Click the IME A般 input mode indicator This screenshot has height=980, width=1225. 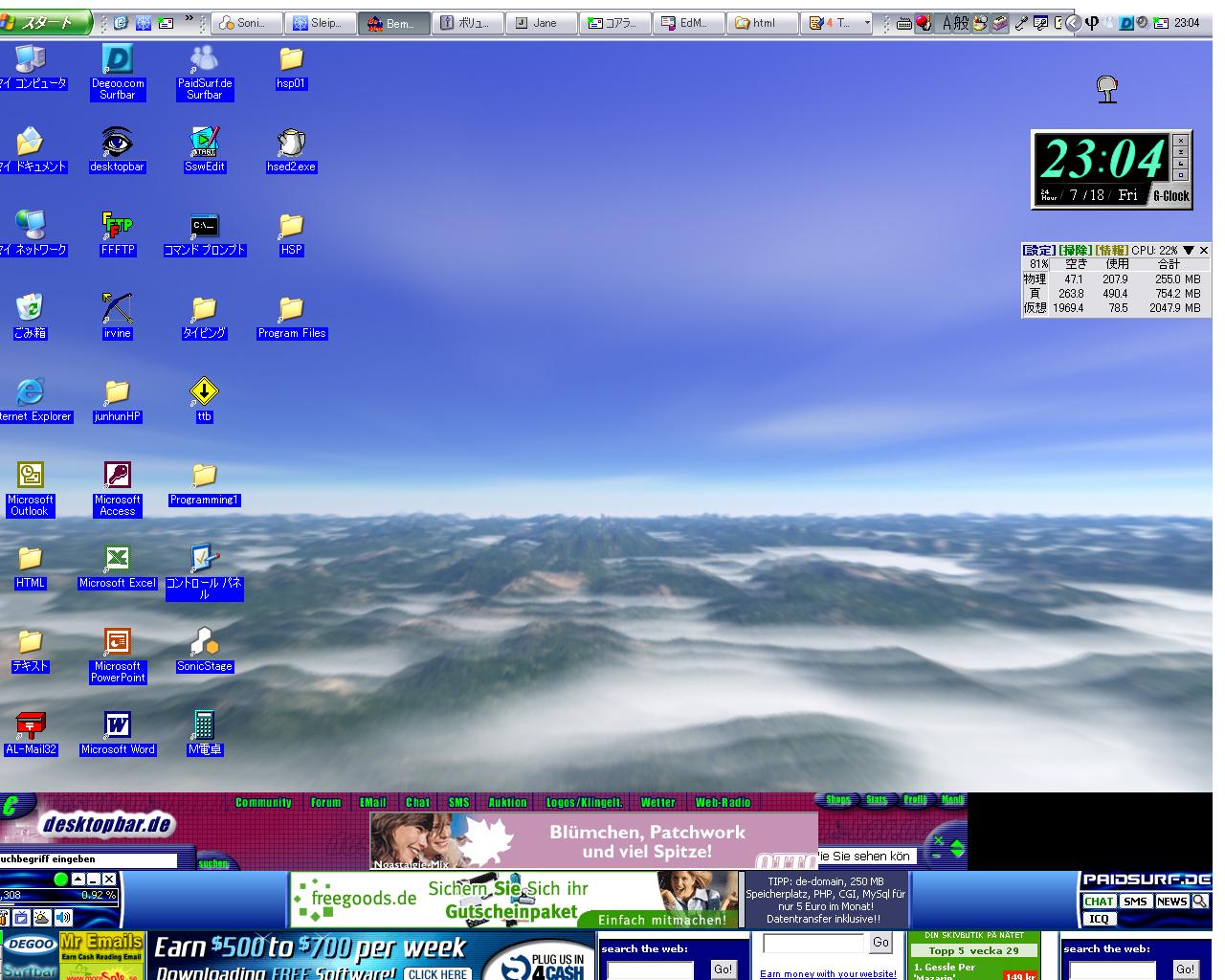[955, 23]
